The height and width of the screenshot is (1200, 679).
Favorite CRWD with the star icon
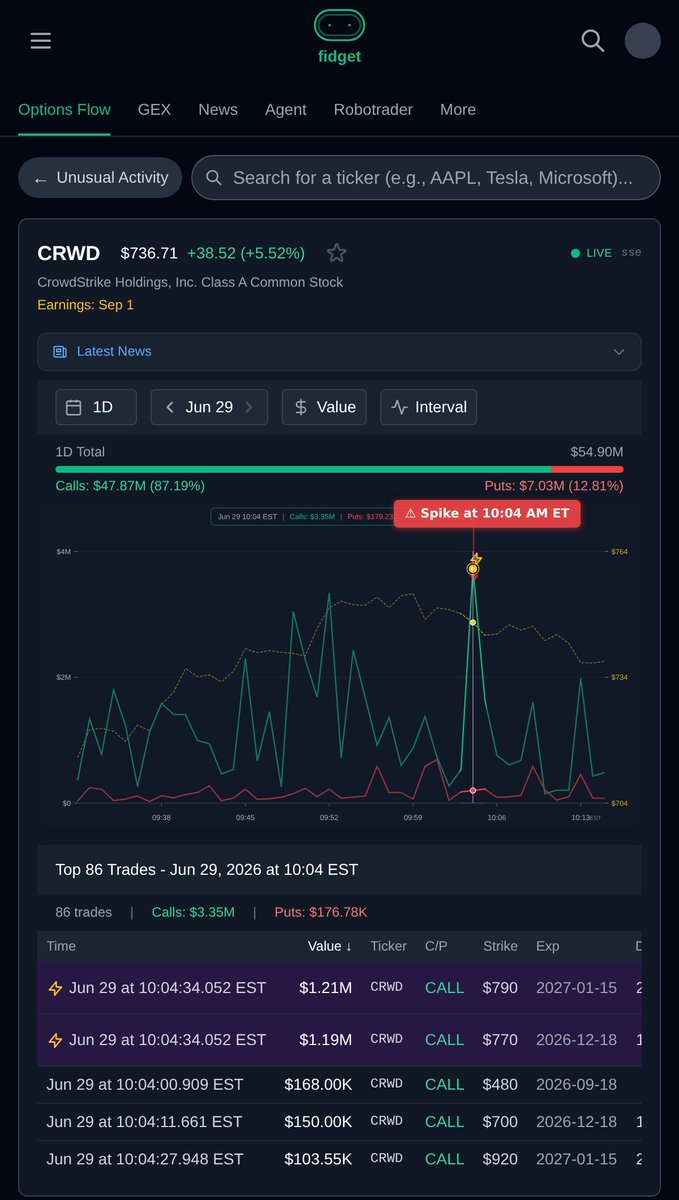(337, 253)
